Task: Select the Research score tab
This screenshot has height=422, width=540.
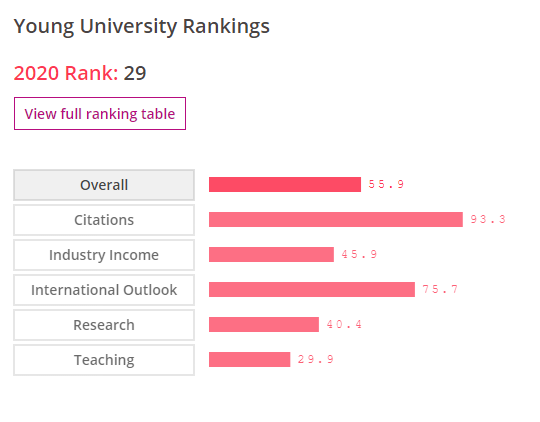Action: point(104,325)
